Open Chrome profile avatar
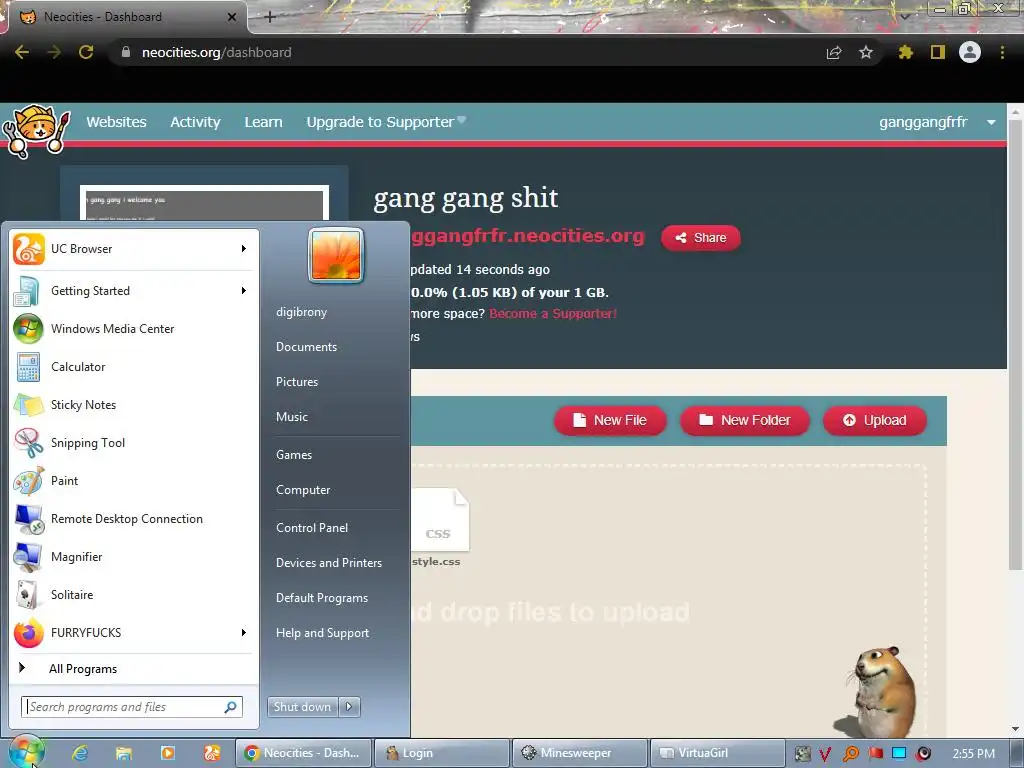Screen dimensions: 1024x768 [970, 52]
